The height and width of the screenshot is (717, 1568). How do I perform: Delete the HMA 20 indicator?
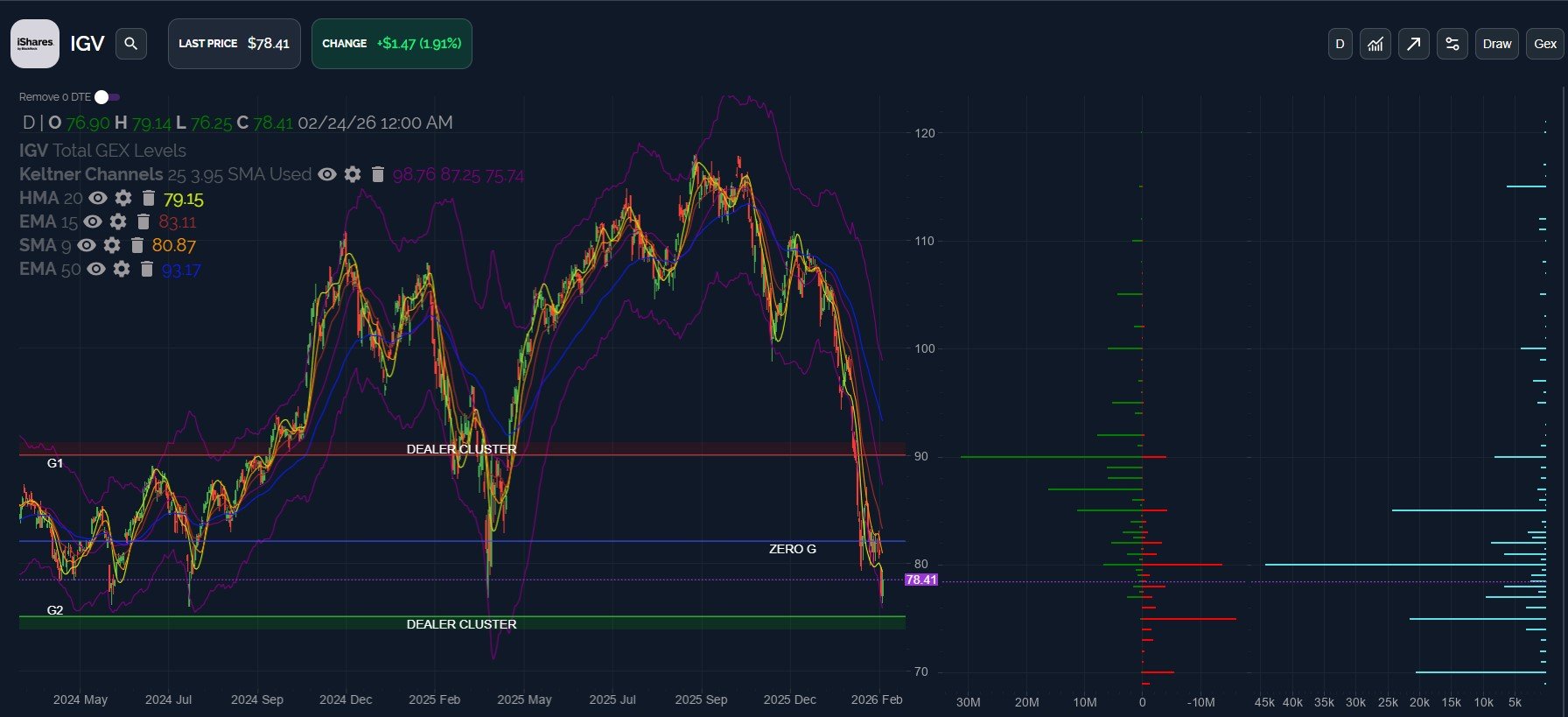point(149,198)
